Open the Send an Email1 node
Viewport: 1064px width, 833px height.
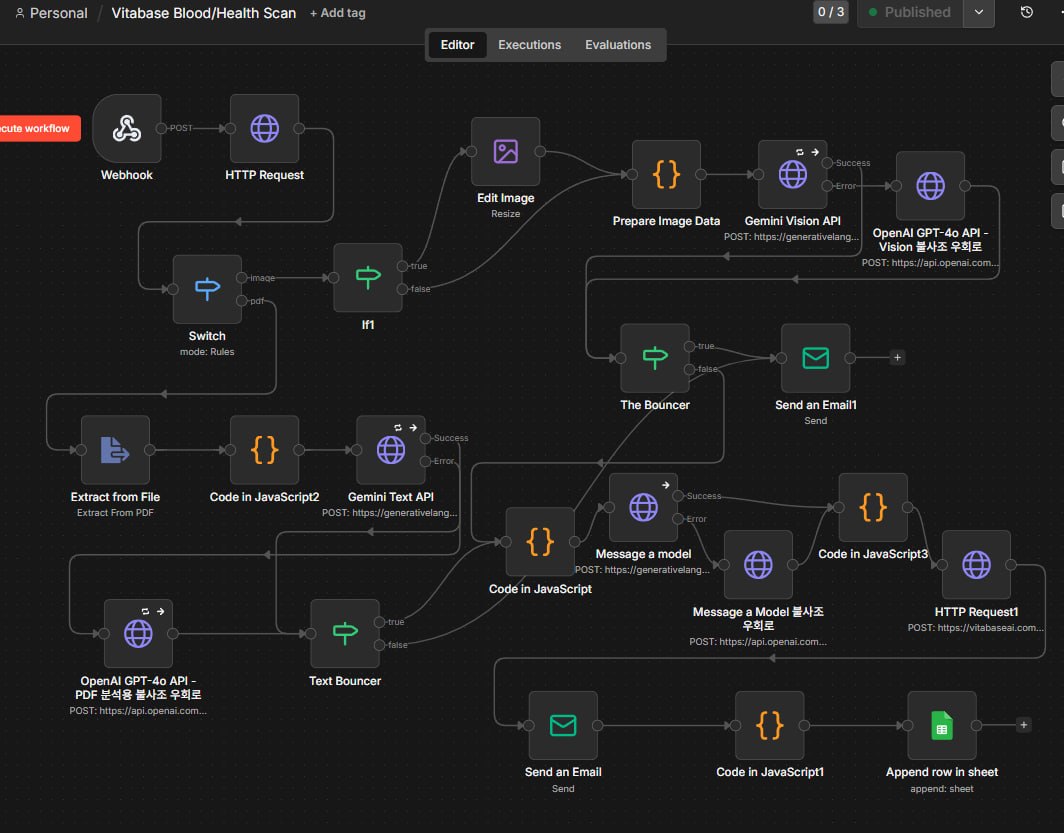point(816,357)
